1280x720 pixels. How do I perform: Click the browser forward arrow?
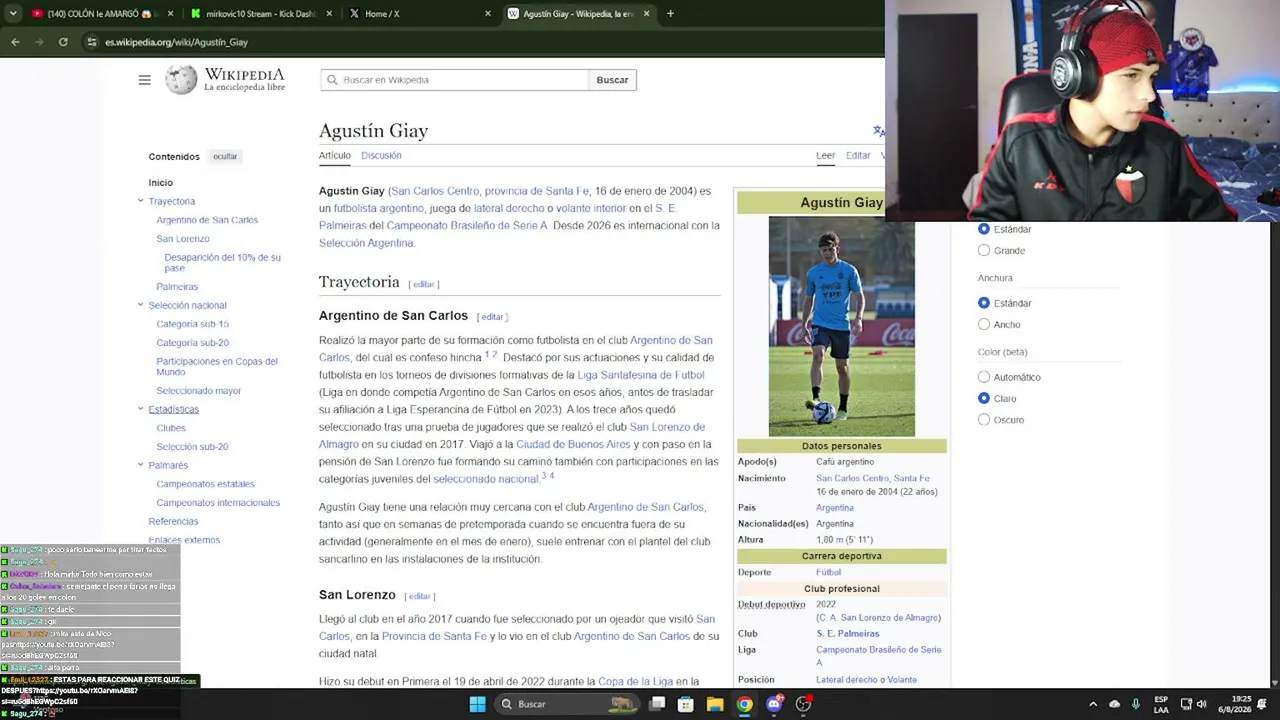click(x=39, y=42)
